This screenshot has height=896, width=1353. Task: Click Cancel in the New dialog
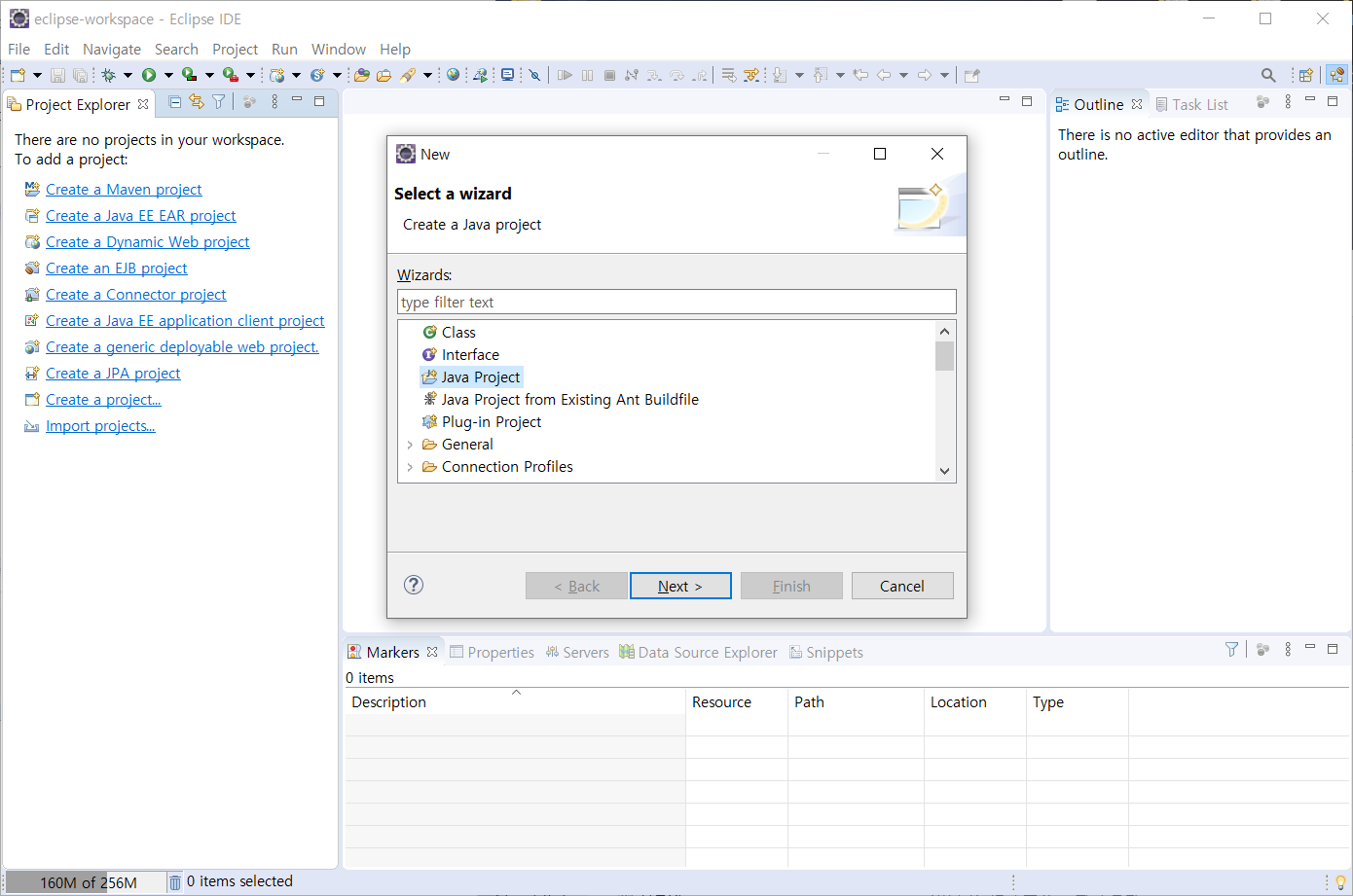pyautogui.click(x=902, y=586)
